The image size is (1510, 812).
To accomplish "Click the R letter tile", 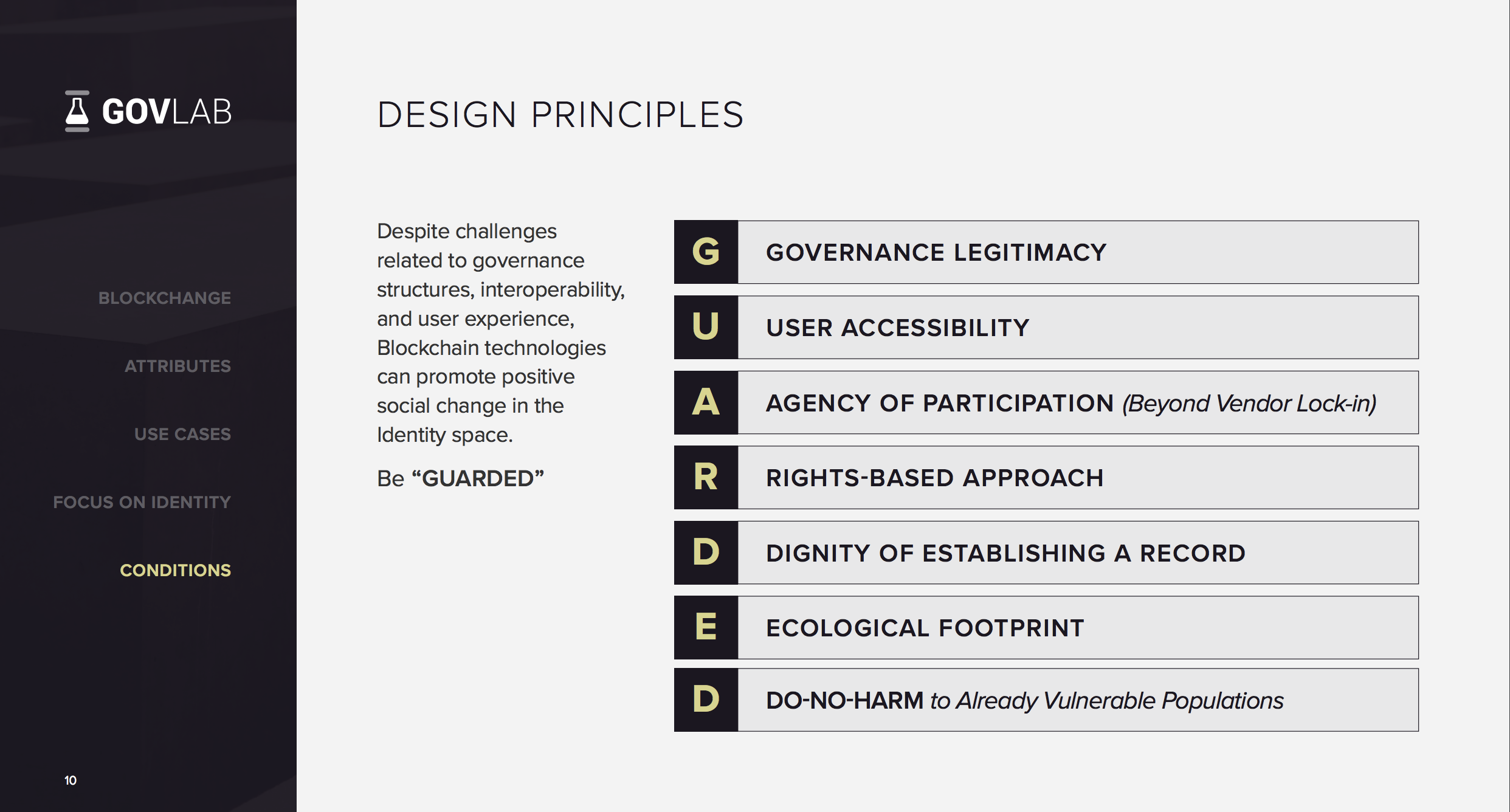I will point(706,477).
